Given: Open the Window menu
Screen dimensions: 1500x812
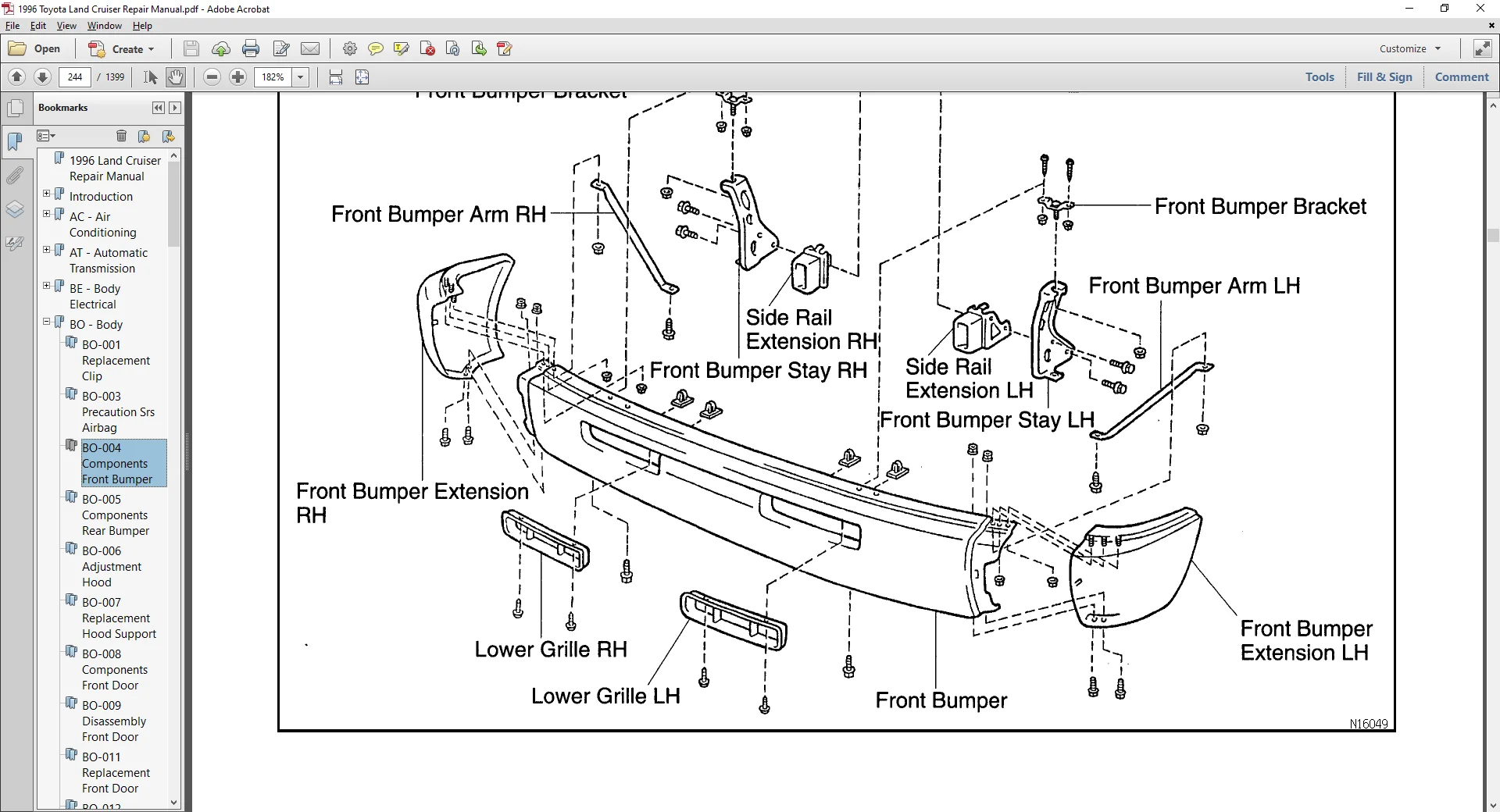Looking at the screenshot, I should [x=104, y=26].
